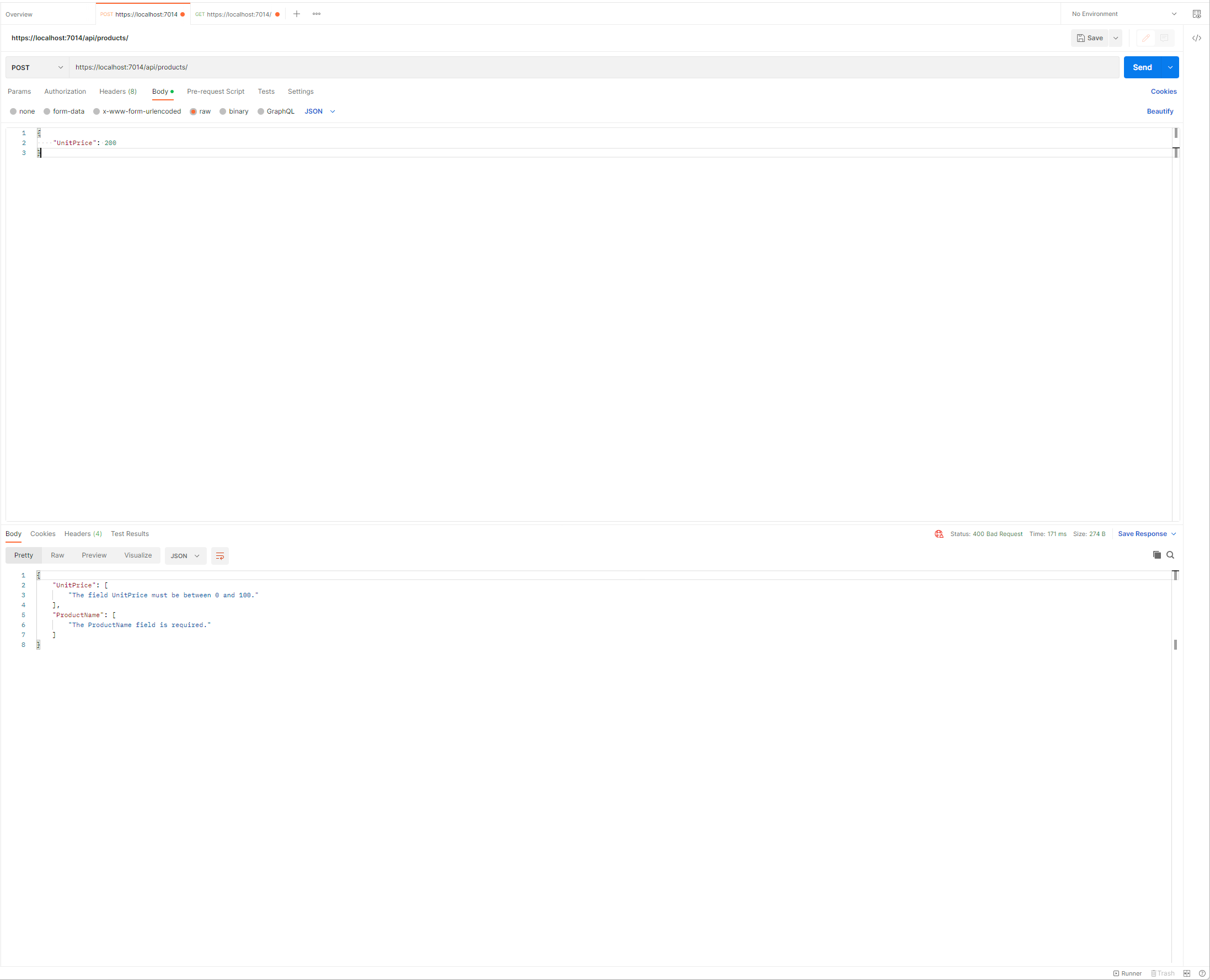Open the Raw response view tab

(57, 555)
